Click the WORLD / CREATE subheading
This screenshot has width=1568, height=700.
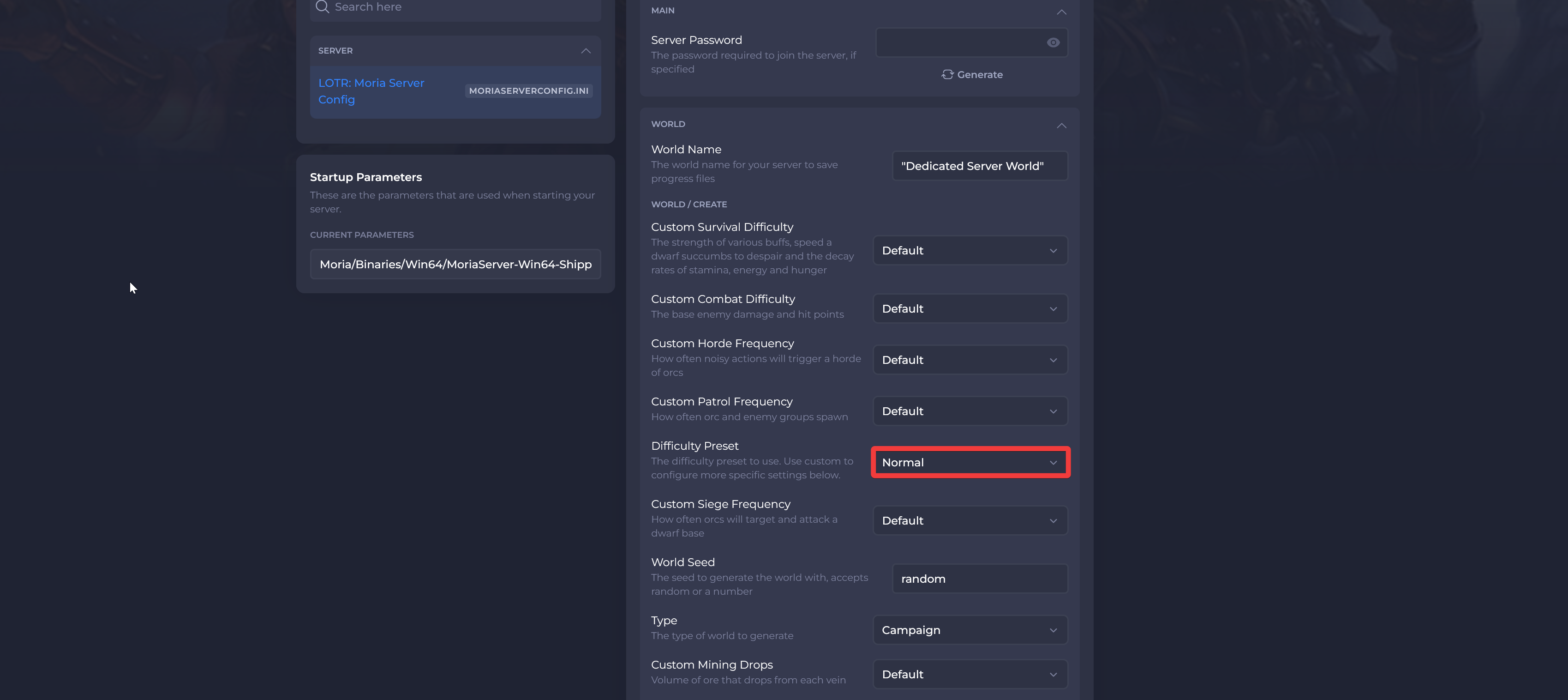689,205
